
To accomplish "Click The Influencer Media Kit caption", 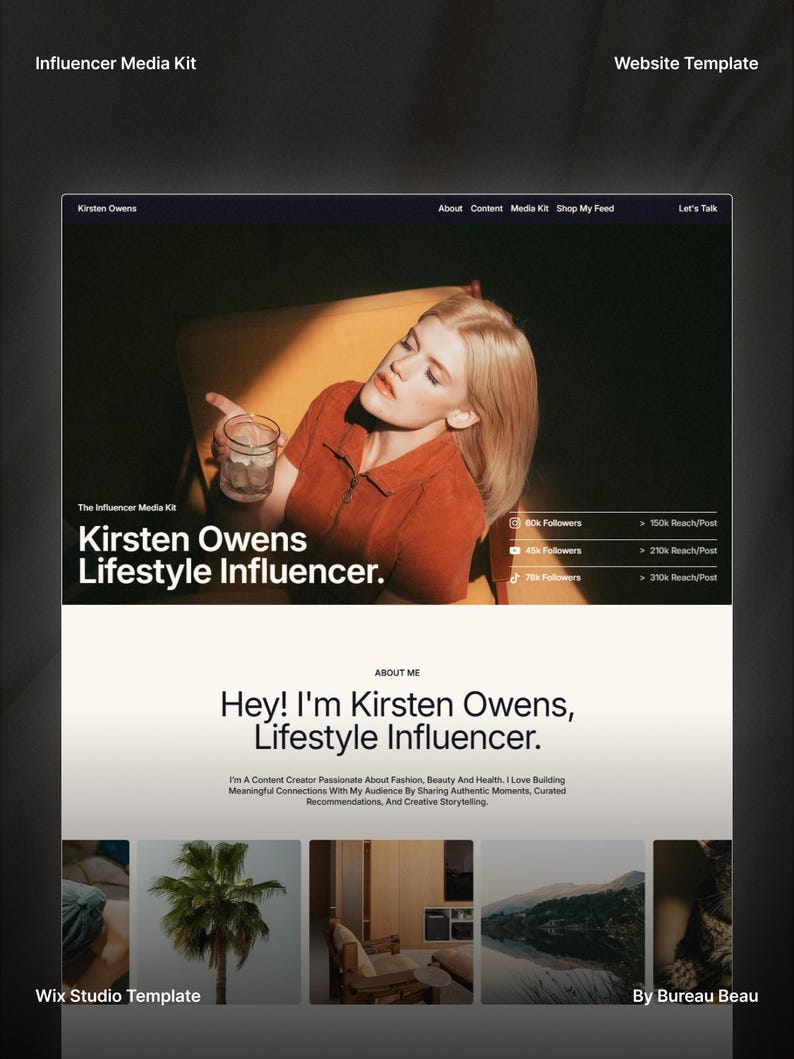I will click(127, 507).
